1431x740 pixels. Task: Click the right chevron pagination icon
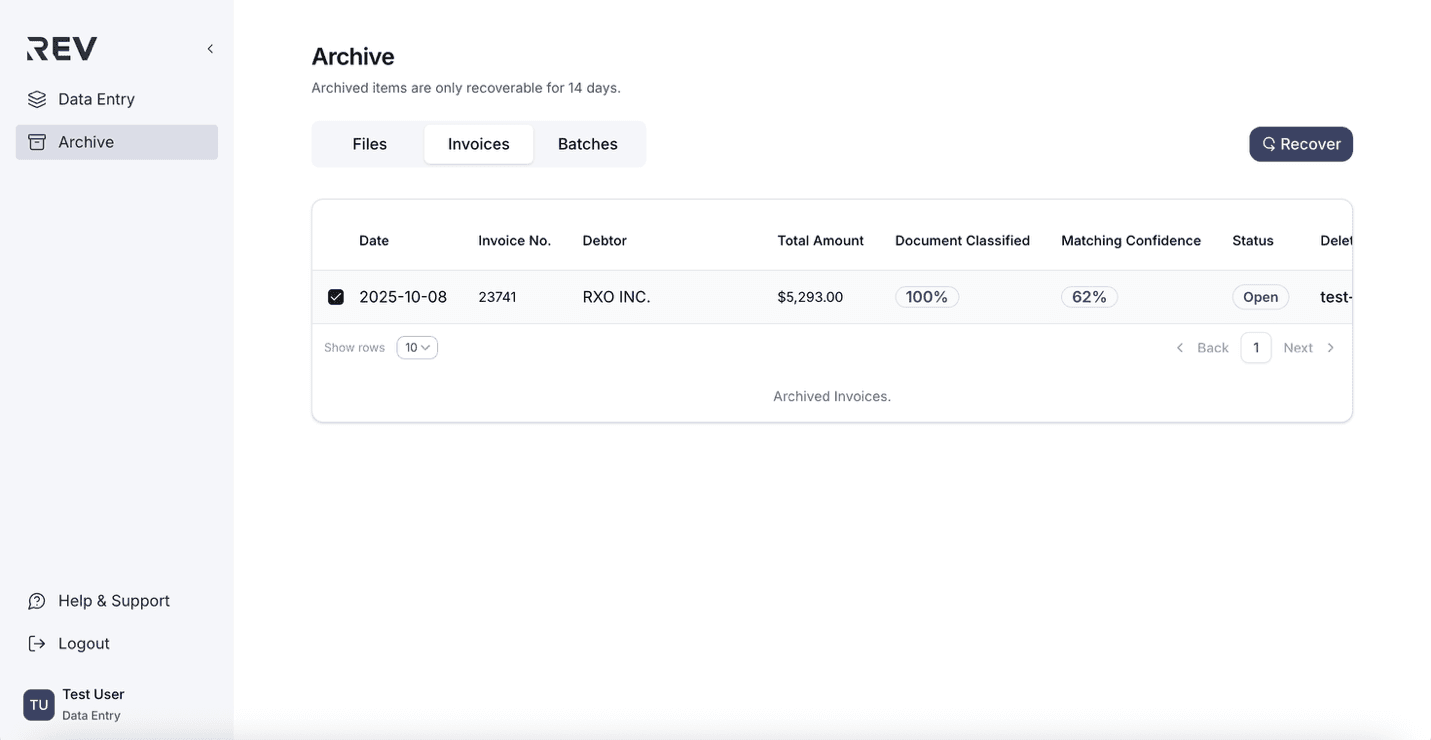pos(1331,347)
